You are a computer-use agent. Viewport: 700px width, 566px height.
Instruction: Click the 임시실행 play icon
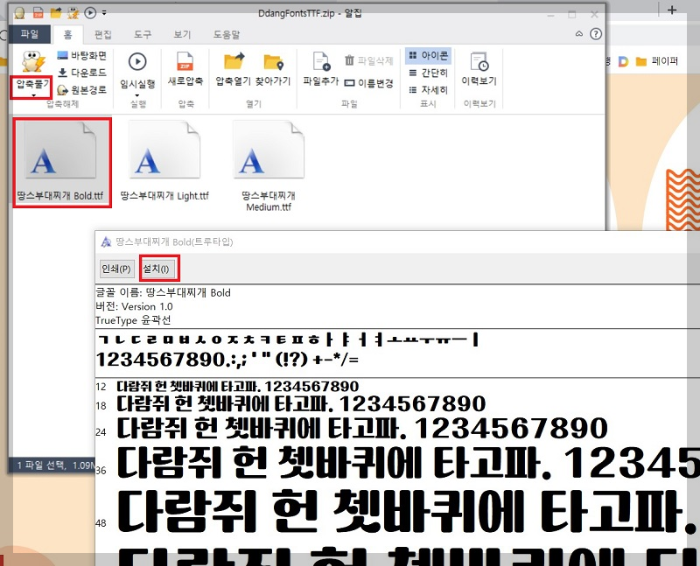tap(138, 61)
